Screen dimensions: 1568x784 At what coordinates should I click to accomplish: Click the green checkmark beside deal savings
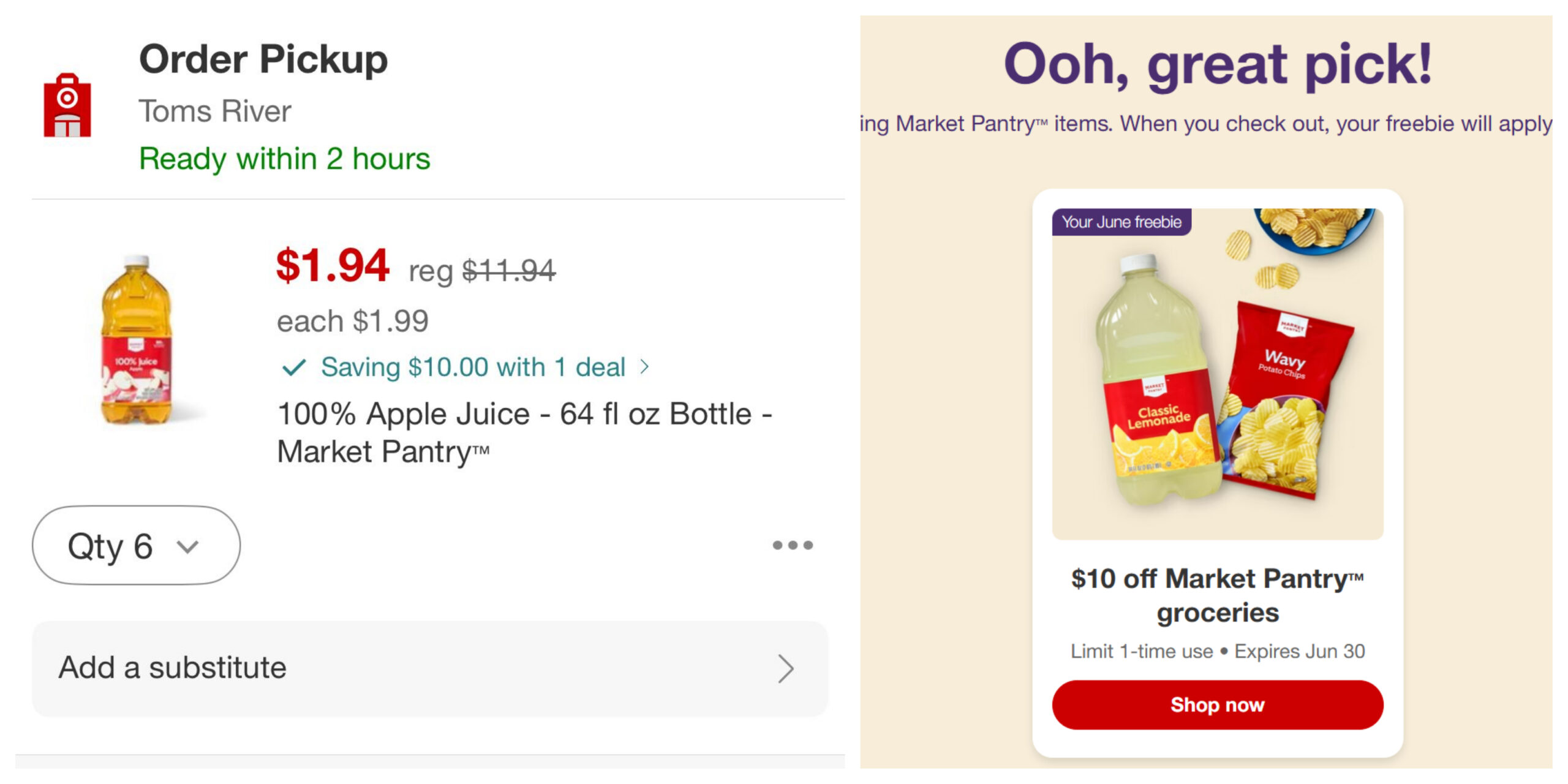tap(293, 367)
